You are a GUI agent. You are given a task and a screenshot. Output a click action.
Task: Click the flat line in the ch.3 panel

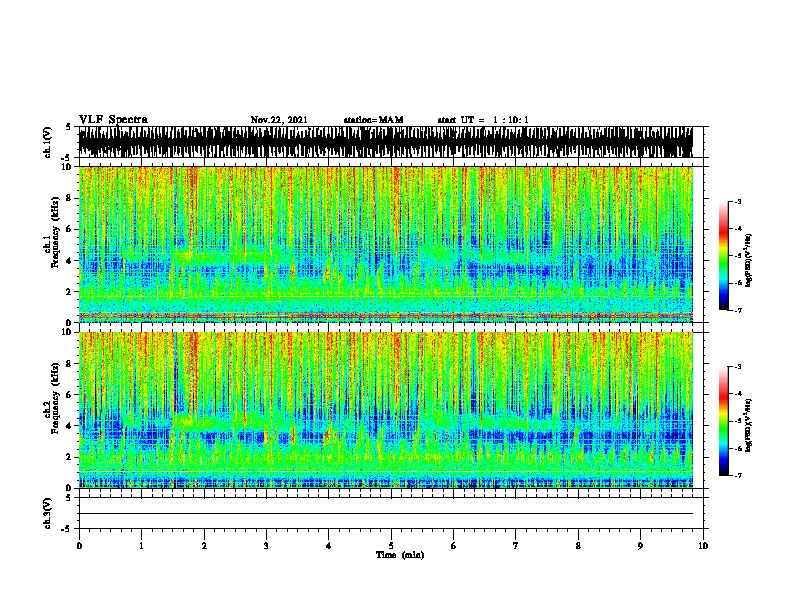point(386,514)
